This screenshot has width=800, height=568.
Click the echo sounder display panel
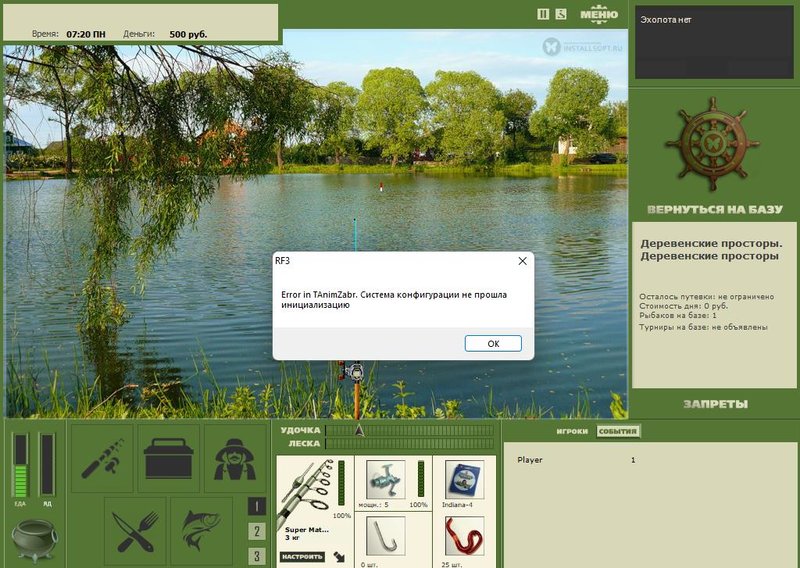point(713,43)
